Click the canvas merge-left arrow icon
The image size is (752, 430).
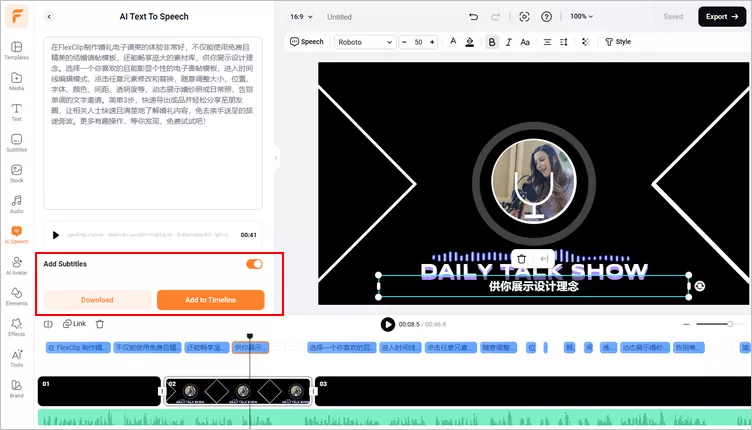coord(544,259)
